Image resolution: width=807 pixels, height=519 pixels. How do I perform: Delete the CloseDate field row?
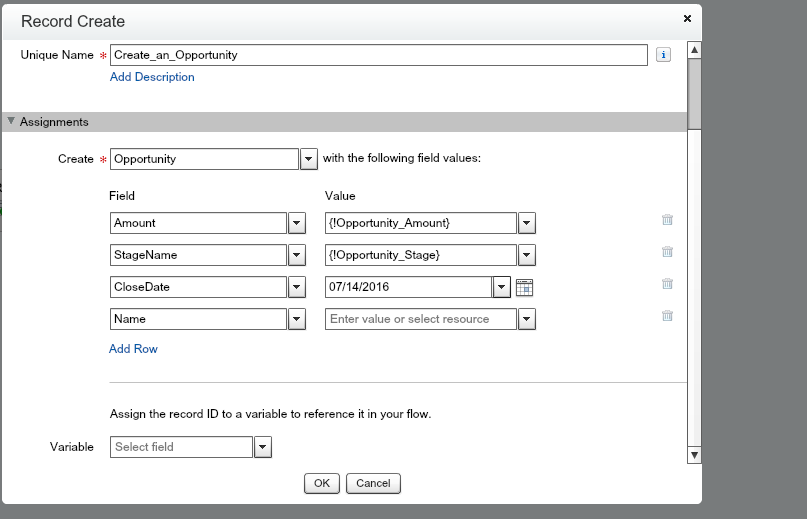[667, 285]
